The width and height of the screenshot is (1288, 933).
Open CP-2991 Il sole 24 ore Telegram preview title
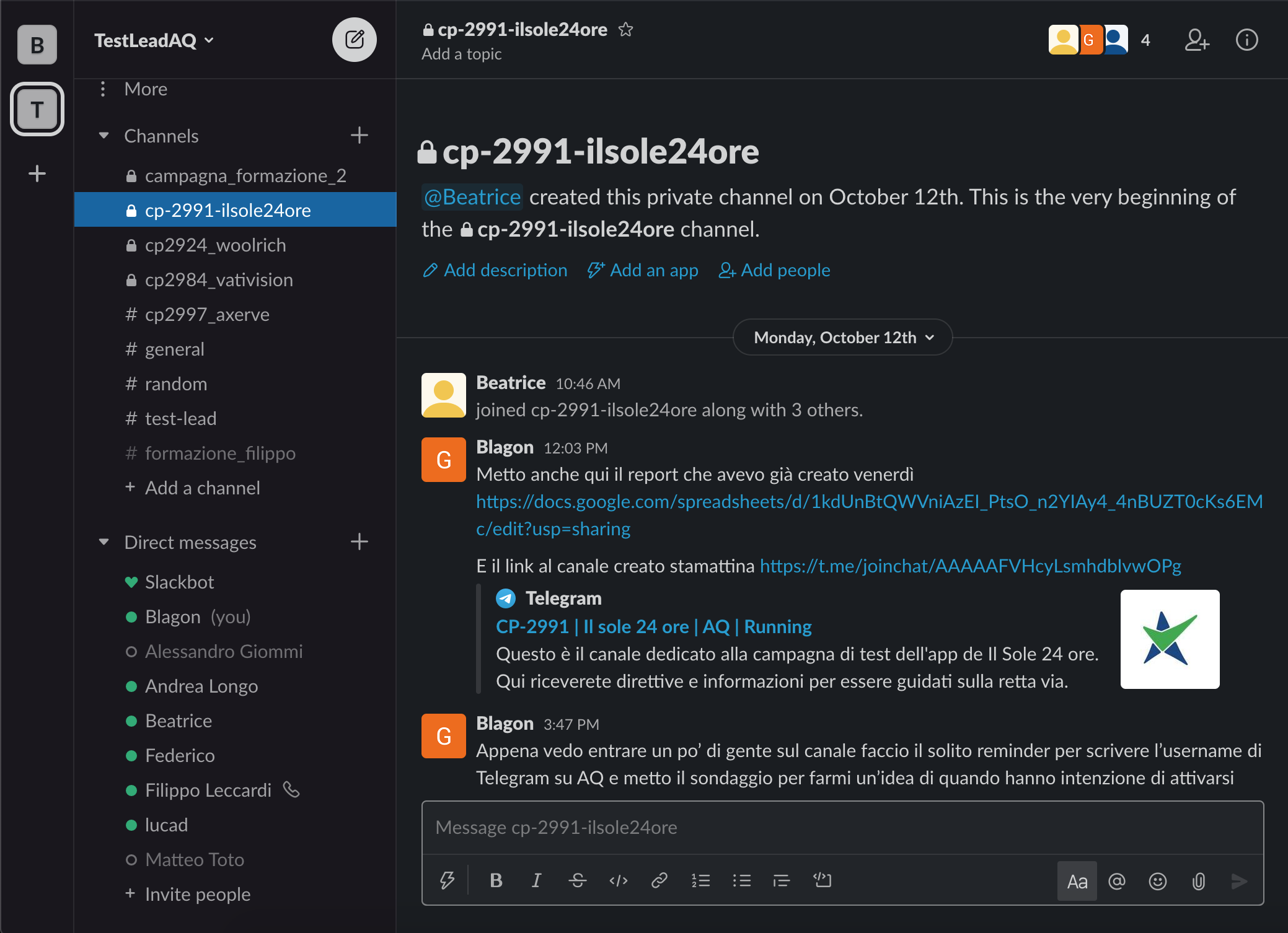point(654,627)
